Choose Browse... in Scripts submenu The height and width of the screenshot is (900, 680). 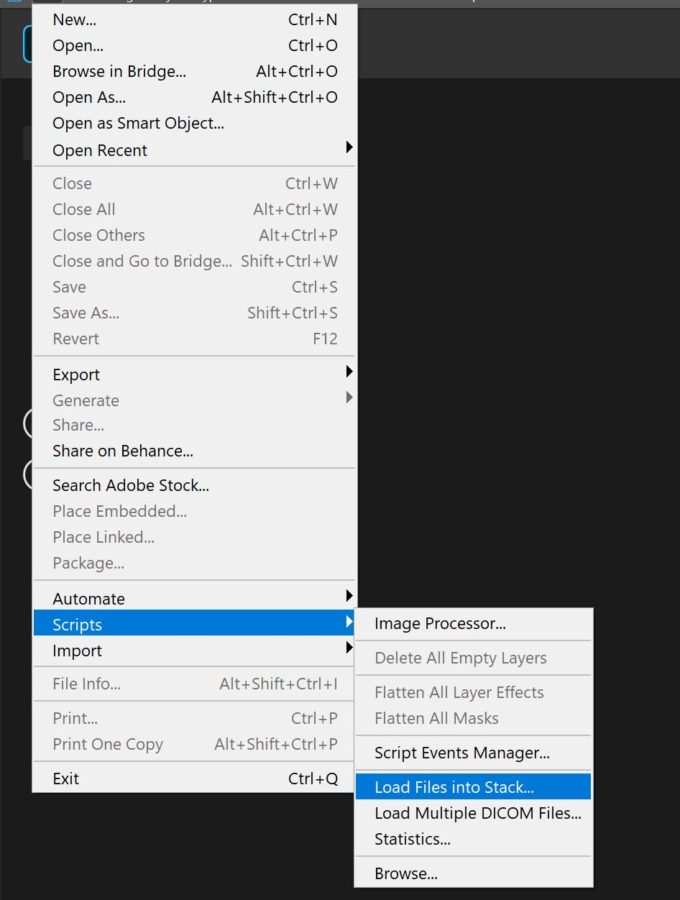coord(473,873)
